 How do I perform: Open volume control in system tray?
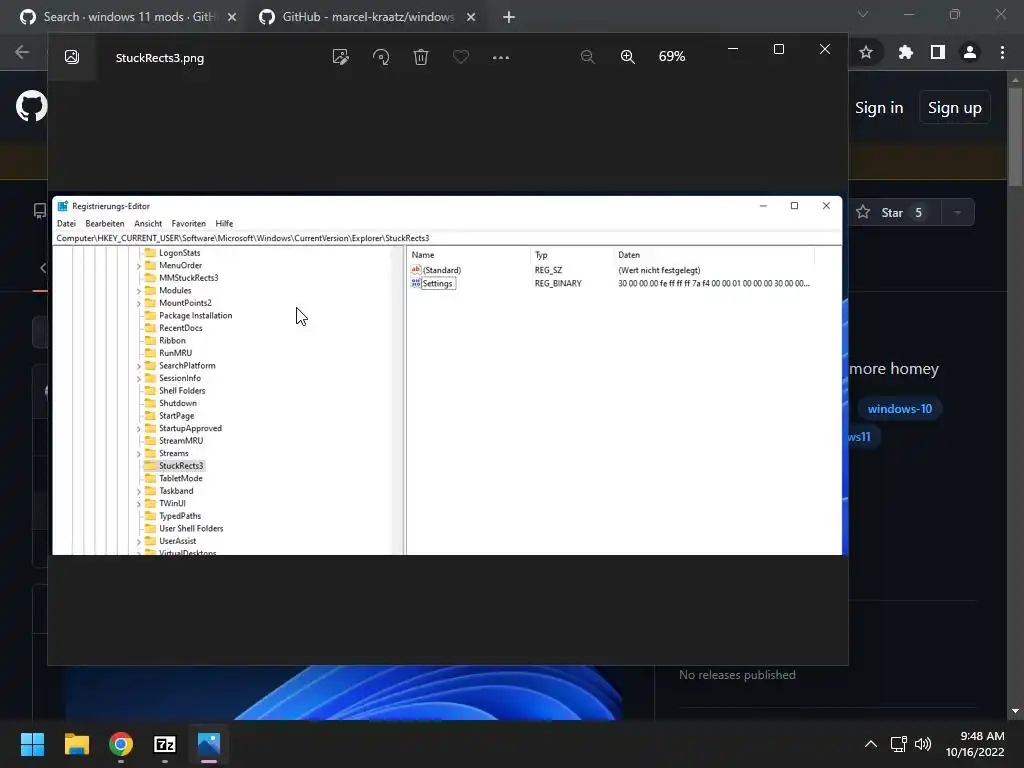(923, 744)
